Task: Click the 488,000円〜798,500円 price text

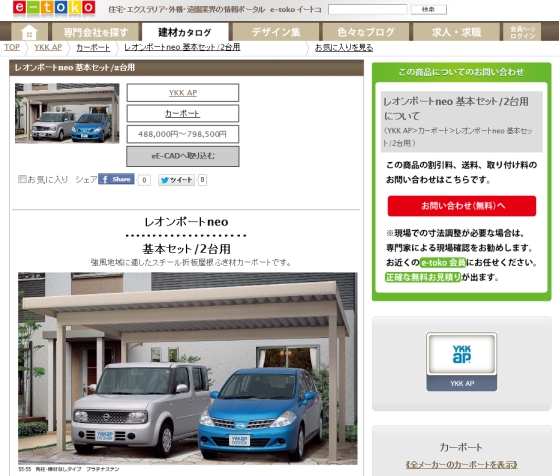Action: (x=182, y=134)
